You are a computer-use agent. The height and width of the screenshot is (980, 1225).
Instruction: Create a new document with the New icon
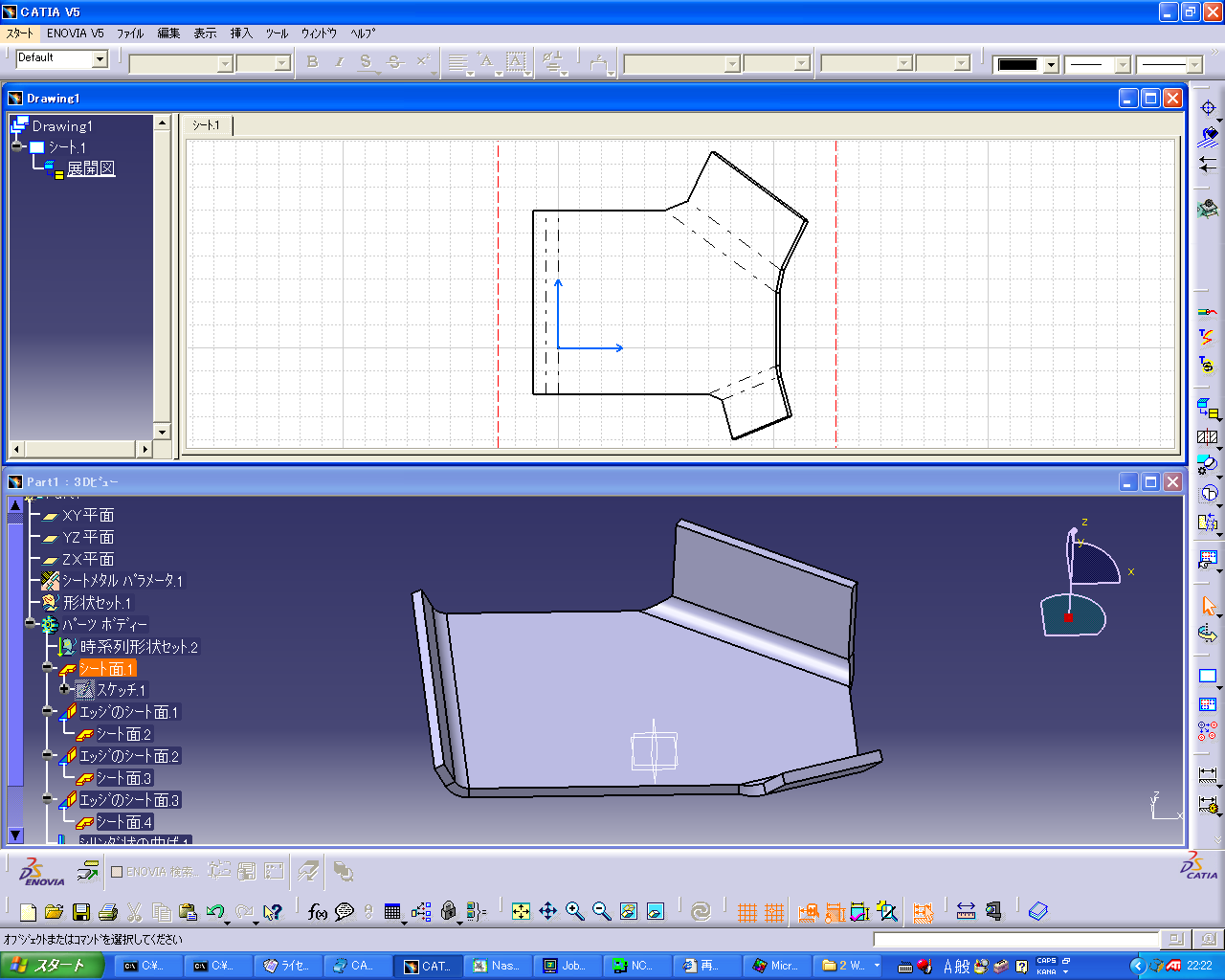[x=29, y=912]
